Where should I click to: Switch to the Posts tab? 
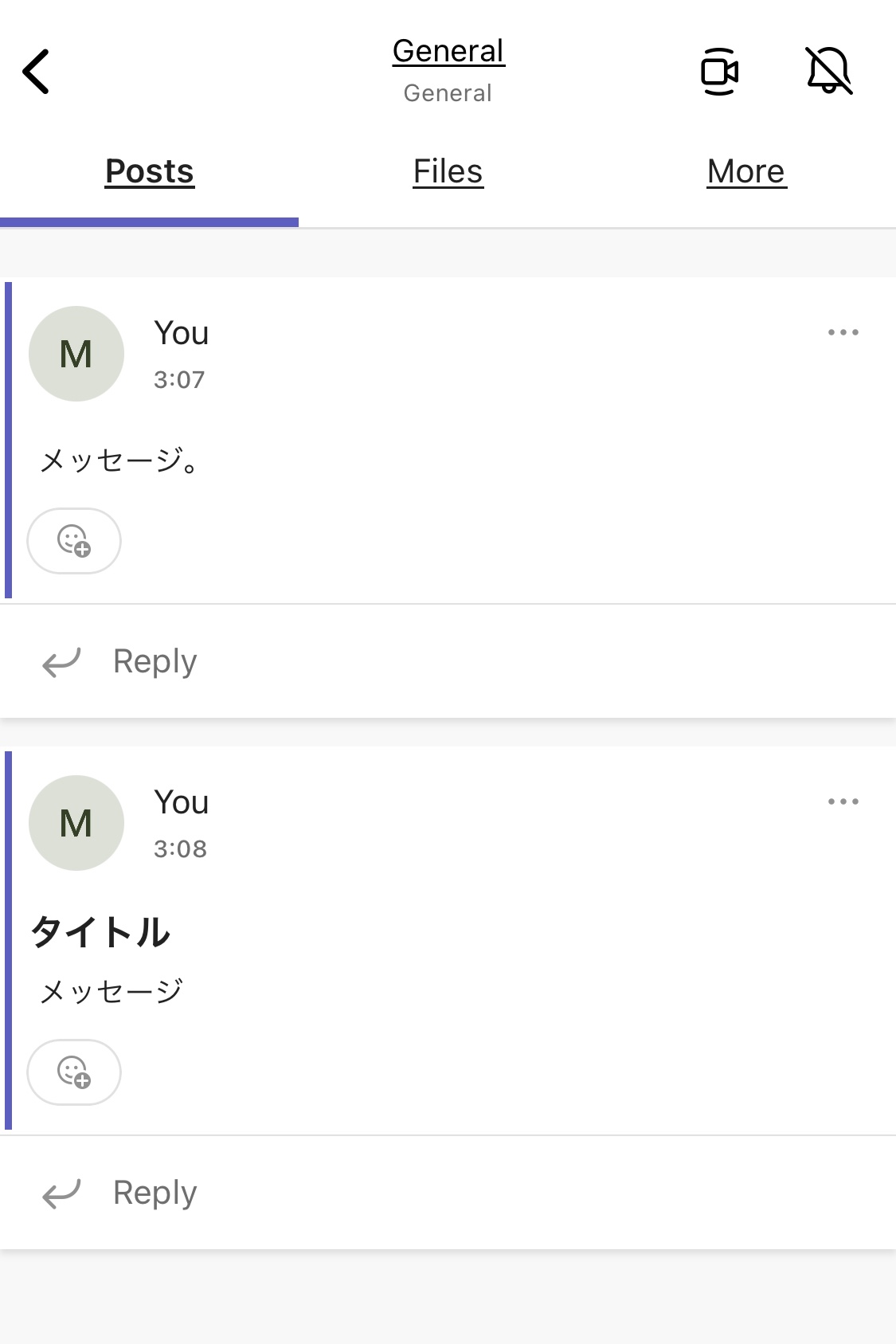(150, 171)
